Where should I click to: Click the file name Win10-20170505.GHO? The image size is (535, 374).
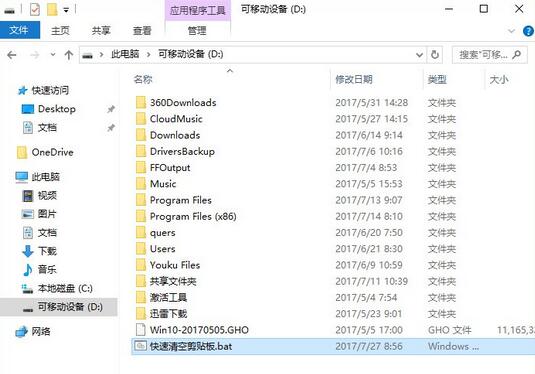(x=199, y=330)
